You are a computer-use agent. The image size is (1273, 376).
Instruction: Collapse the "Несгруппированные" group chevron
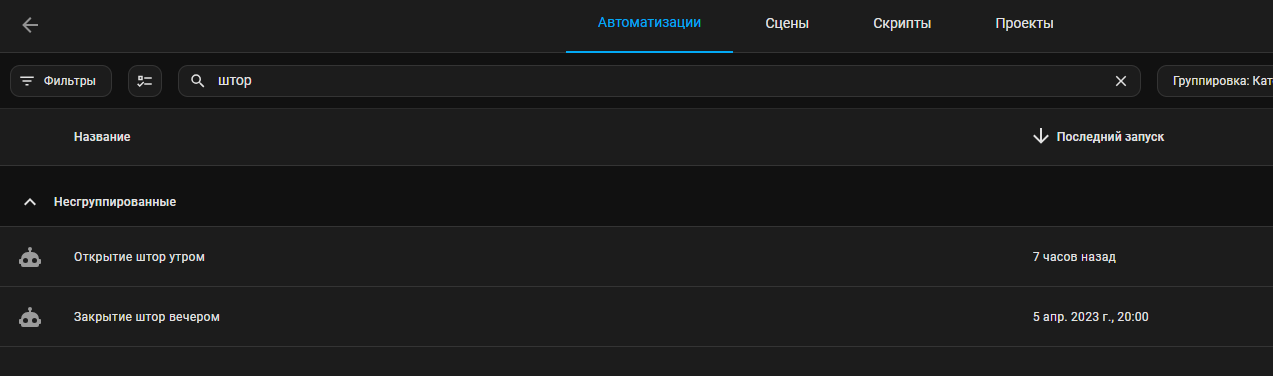tap(30, 202)
